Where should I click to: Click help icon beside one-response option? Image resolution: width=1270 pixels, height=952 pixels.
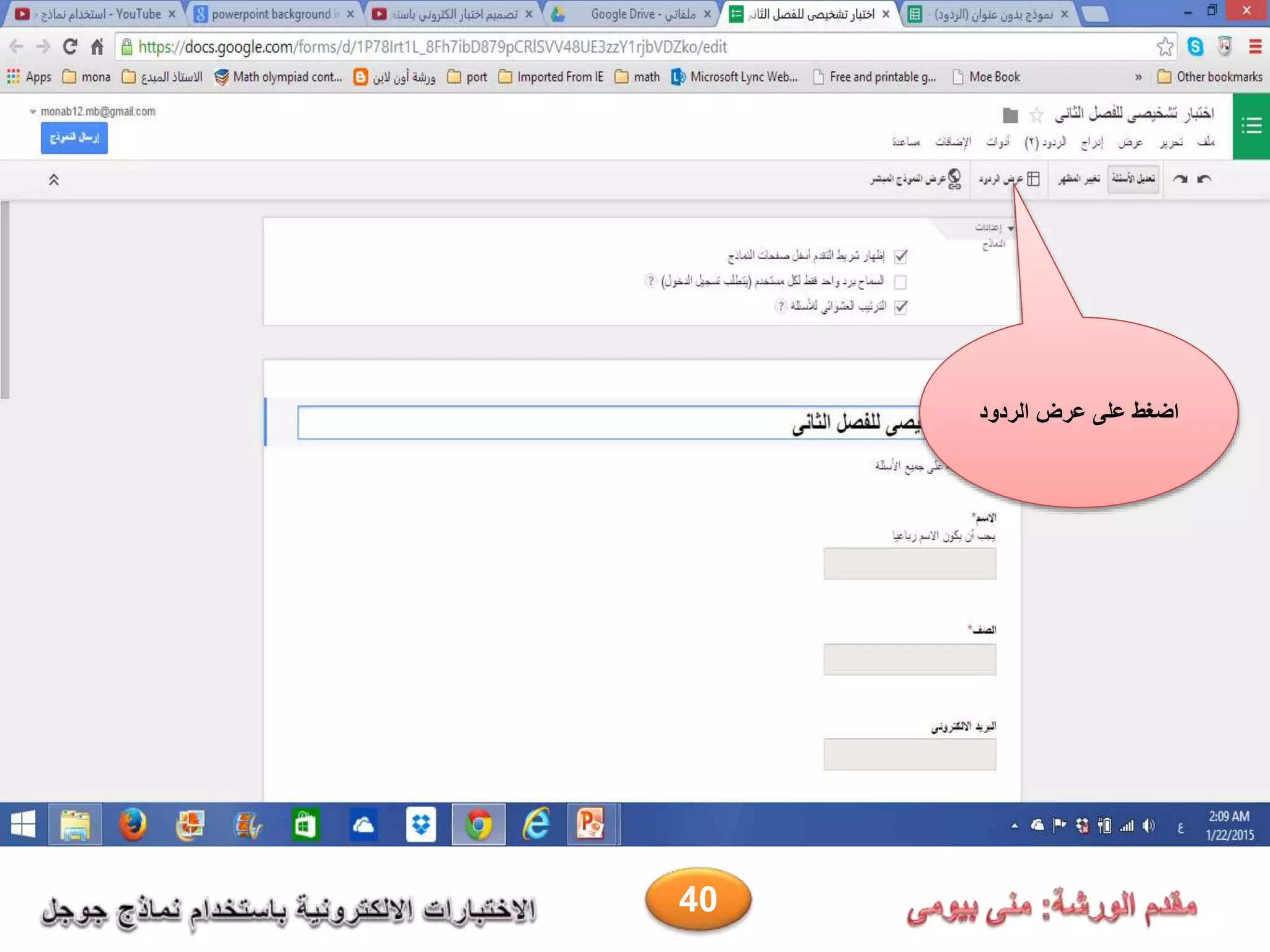[x=650, y=281]
